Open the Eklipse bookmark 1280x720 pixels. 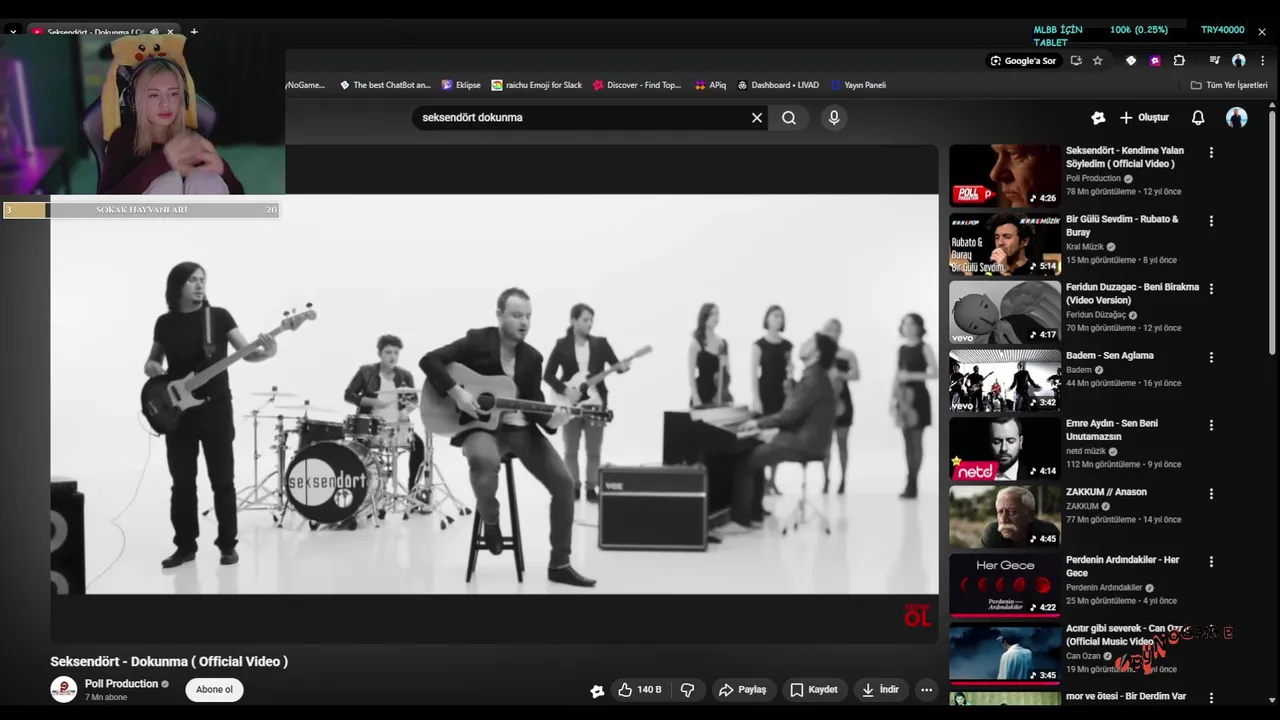click(461, 85)
